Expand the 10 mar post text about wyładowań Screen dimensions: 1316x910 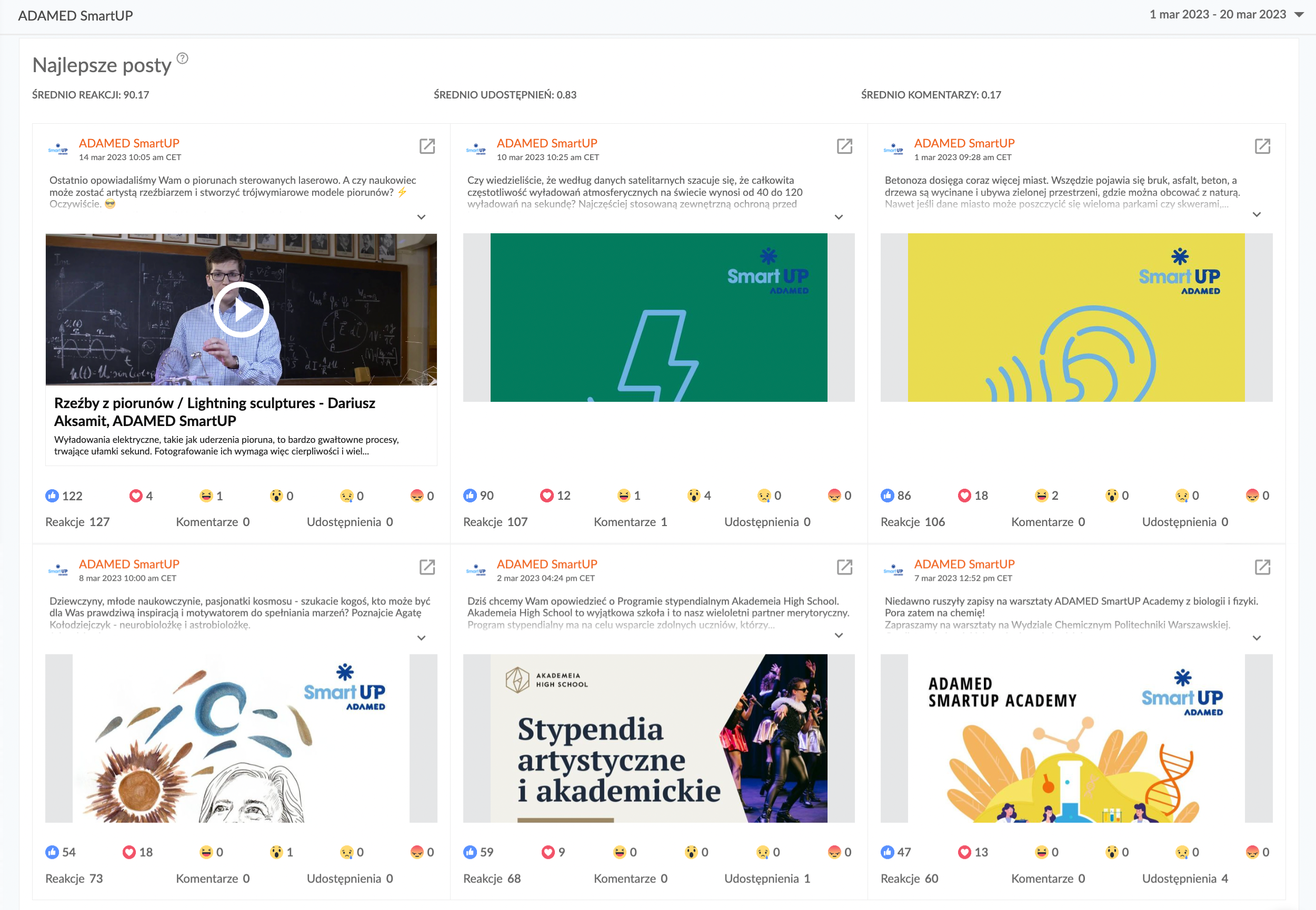839,217
